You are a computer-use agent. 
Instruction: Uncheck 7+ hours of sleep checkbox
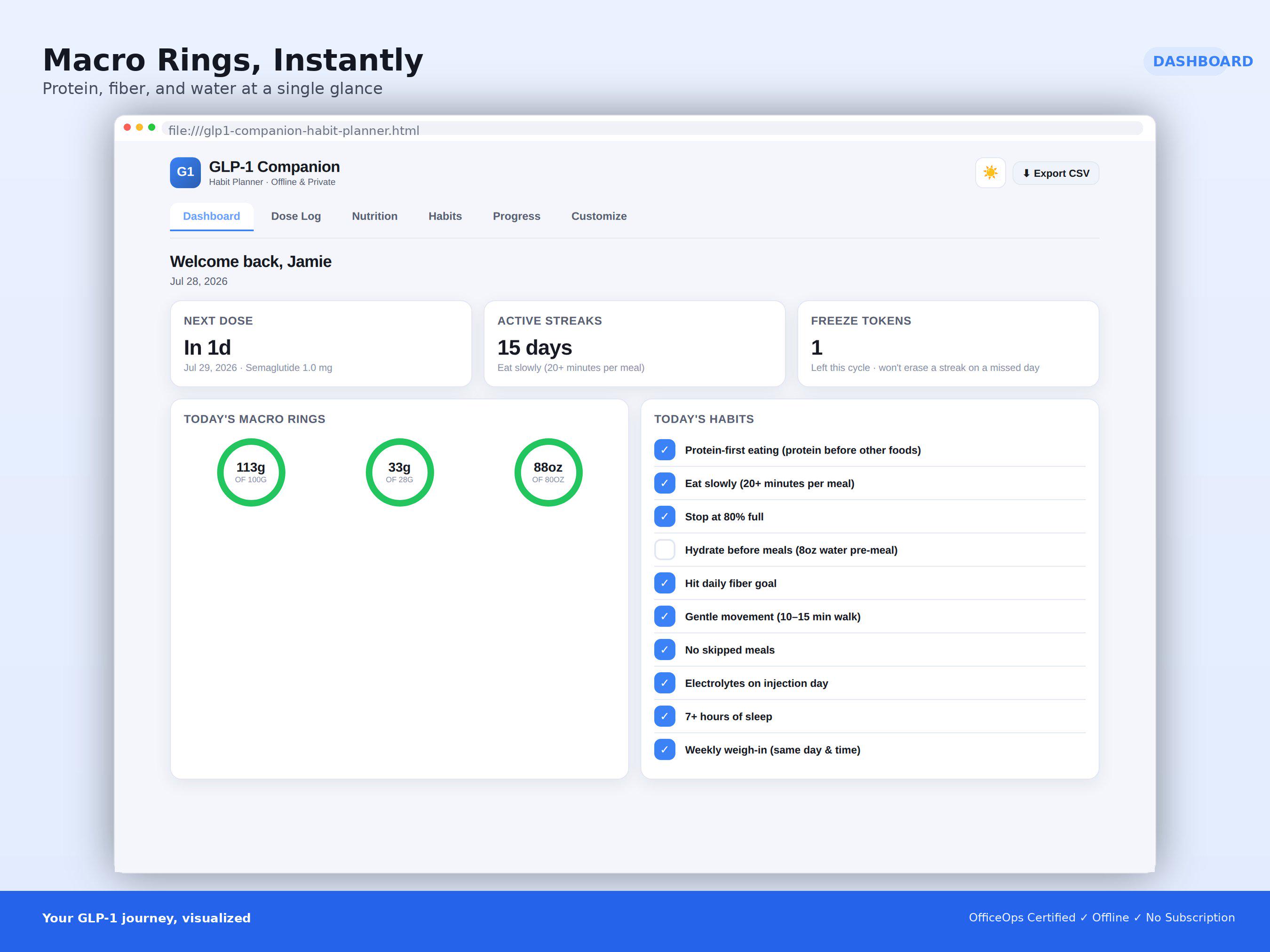click(664, 716)
